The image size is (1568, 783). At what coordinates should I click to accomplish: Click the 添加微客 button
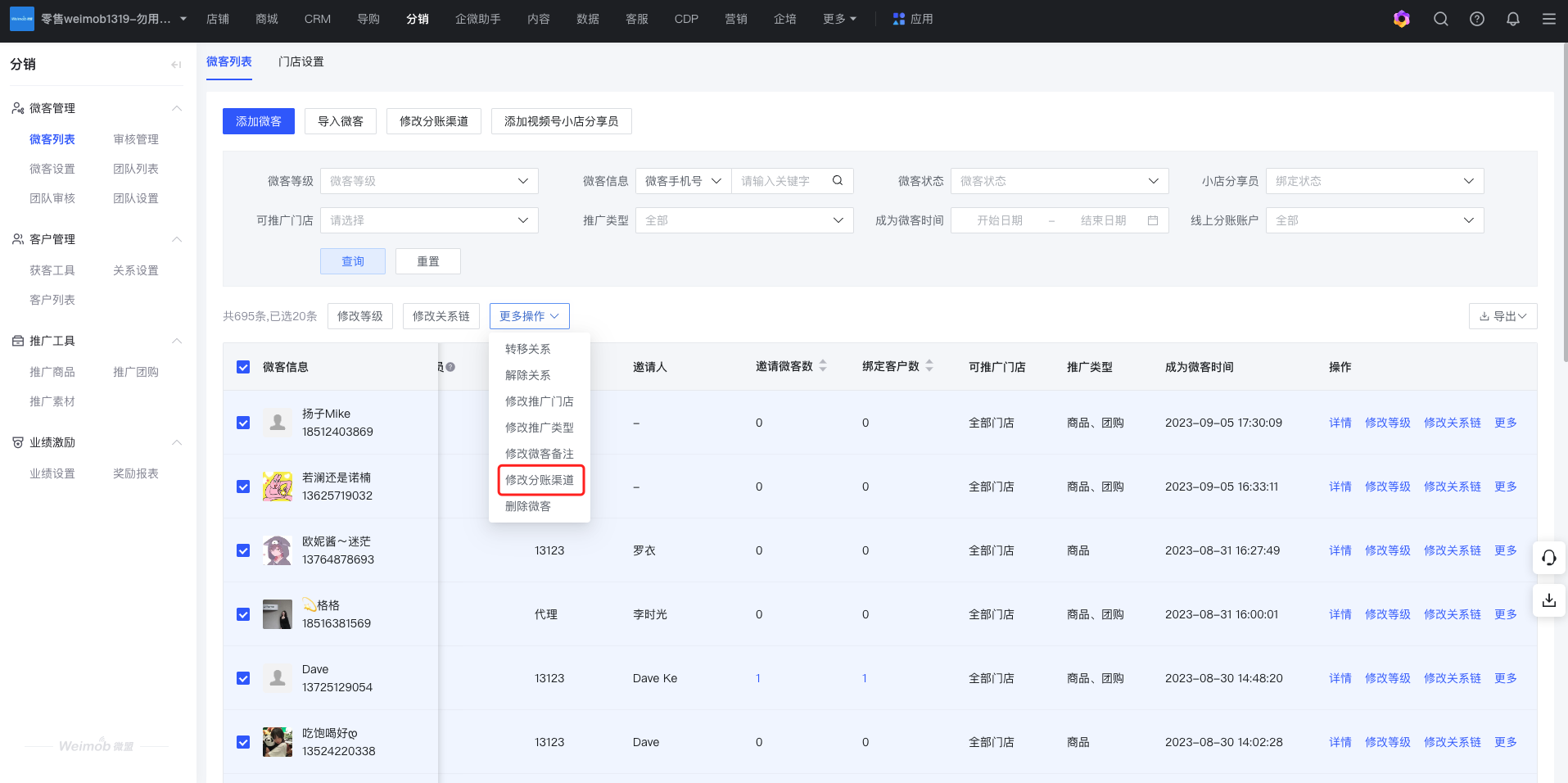259,121
